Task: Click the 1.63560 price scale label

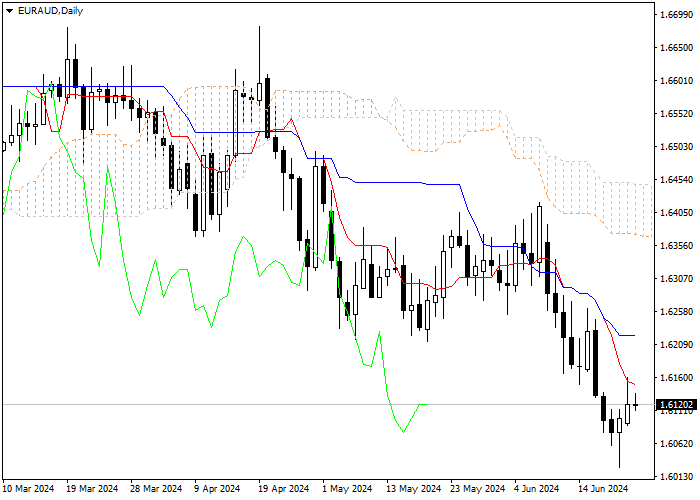Action: (676, 246)
